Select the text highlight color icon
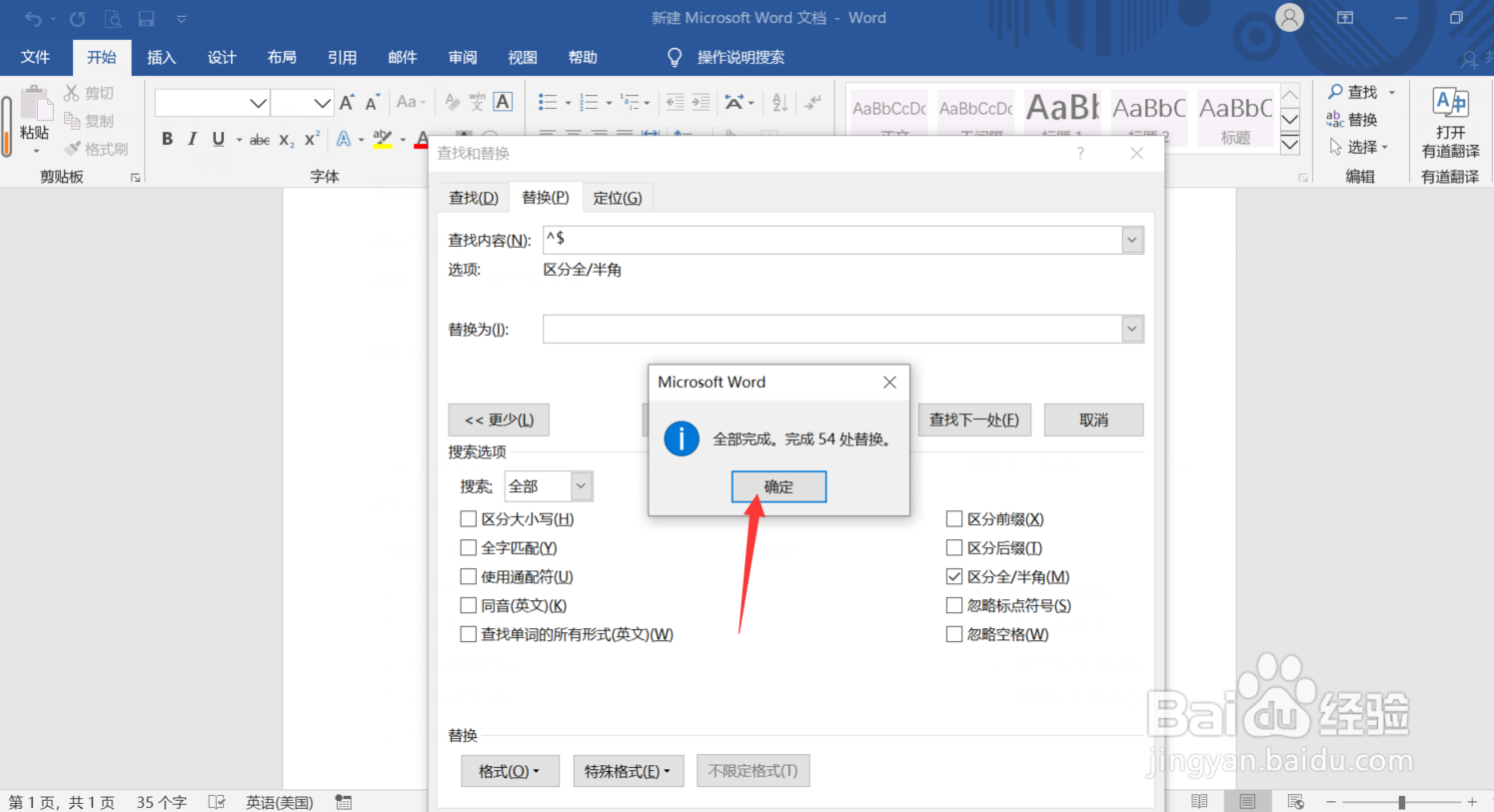Image resolution: width=1494 pixels, height=812 pixels. (x=381, y=139)
